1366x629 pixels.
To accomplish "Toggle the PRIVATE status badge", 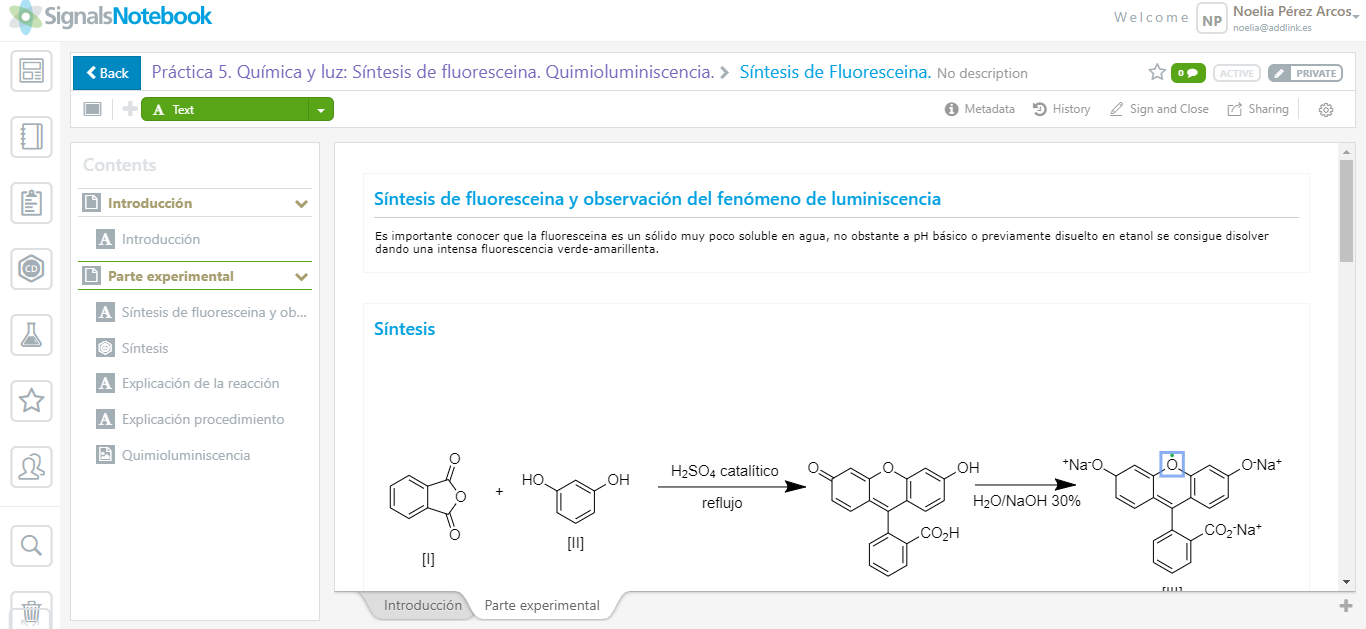I will (1305, 73).
